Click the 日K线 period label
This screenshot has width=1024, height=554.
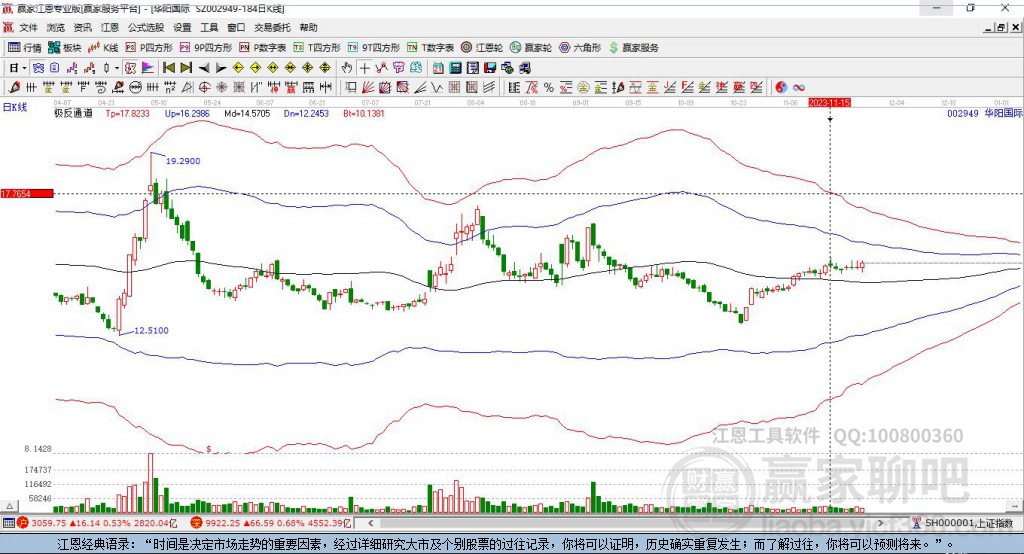coord(15,108)
